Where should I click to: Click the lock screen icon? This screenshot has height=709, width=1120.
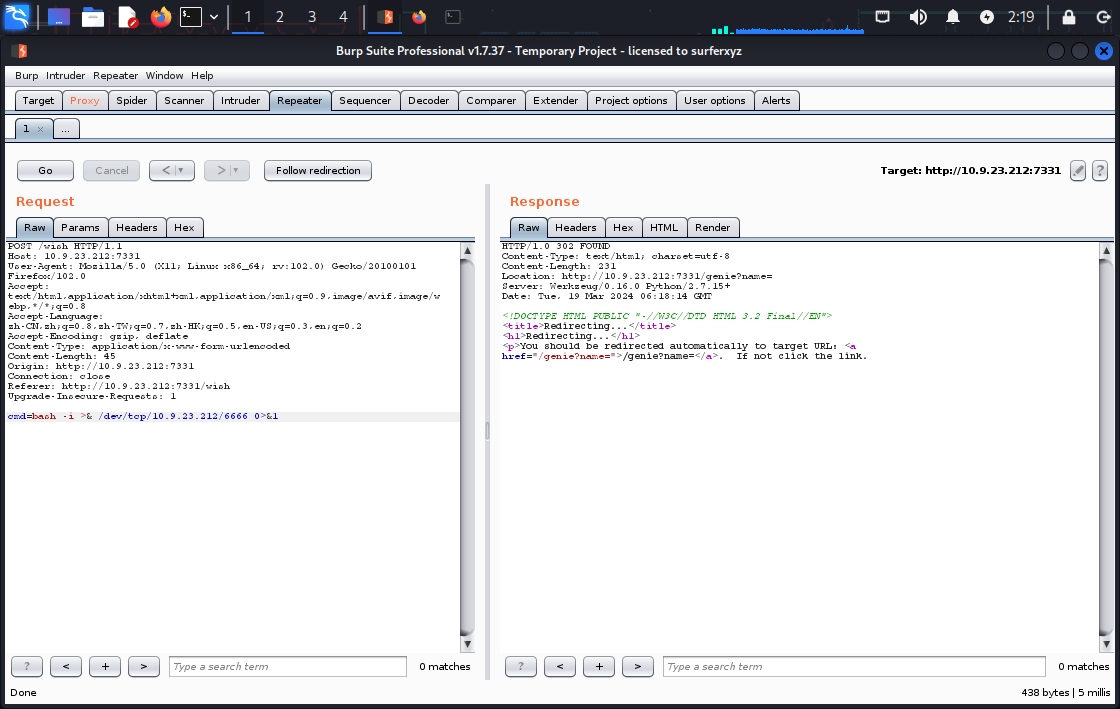click(x=1069, y=16)
